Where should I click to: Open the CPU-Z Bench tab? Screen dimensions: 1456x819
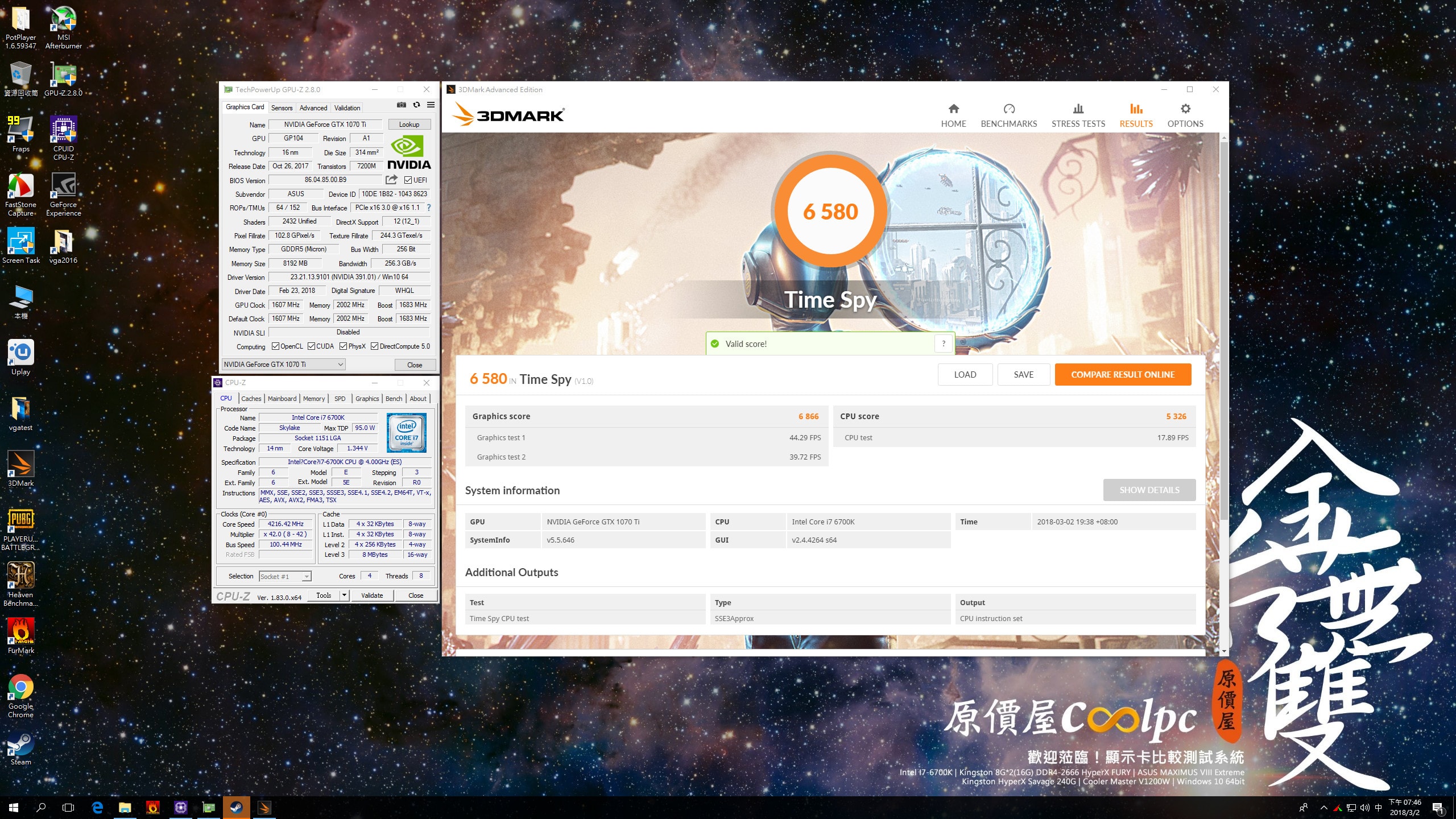394,399
